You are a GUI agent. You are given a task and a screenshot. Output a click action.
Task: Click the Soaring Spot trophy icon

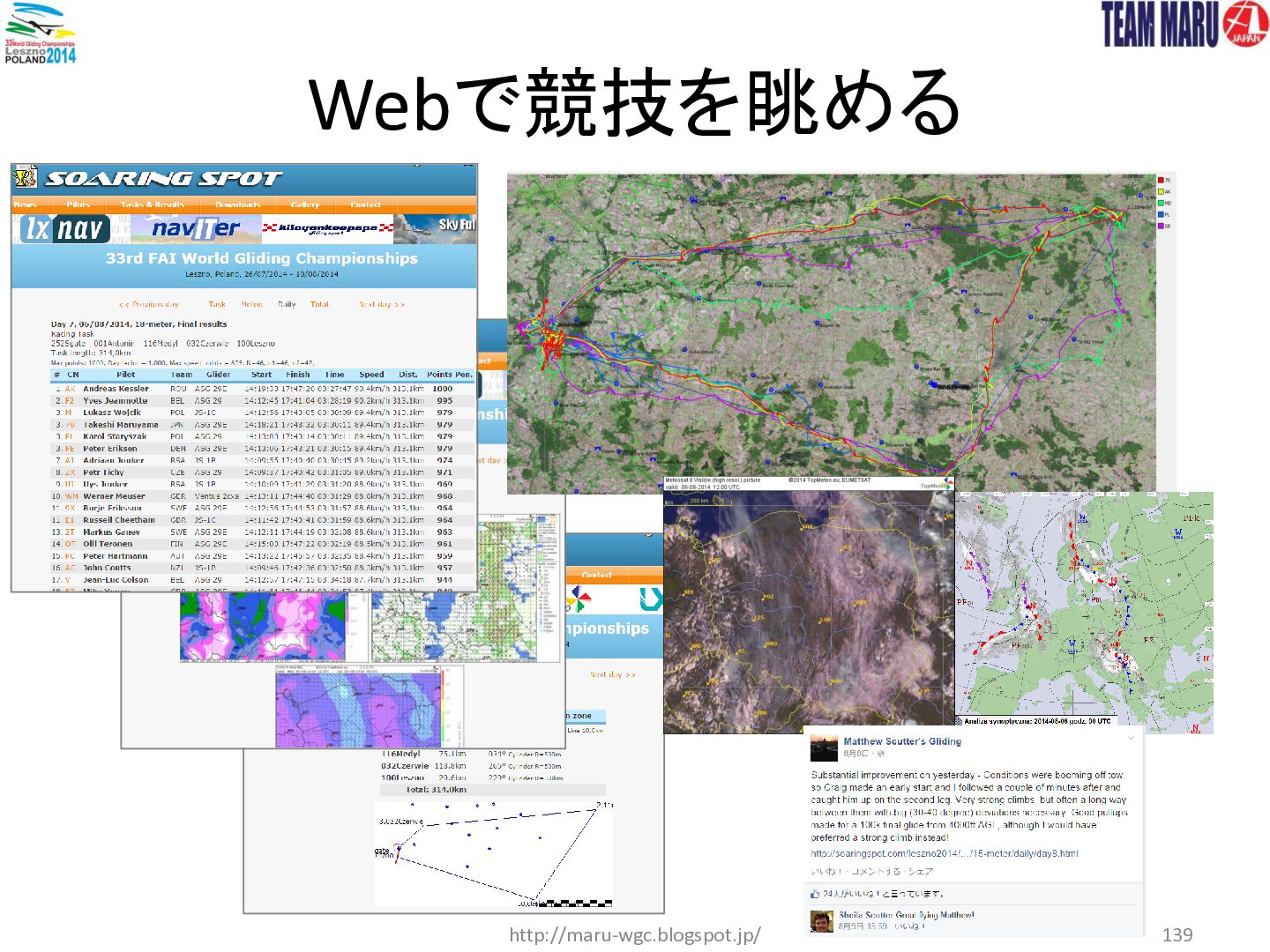(x=26, y=177)
